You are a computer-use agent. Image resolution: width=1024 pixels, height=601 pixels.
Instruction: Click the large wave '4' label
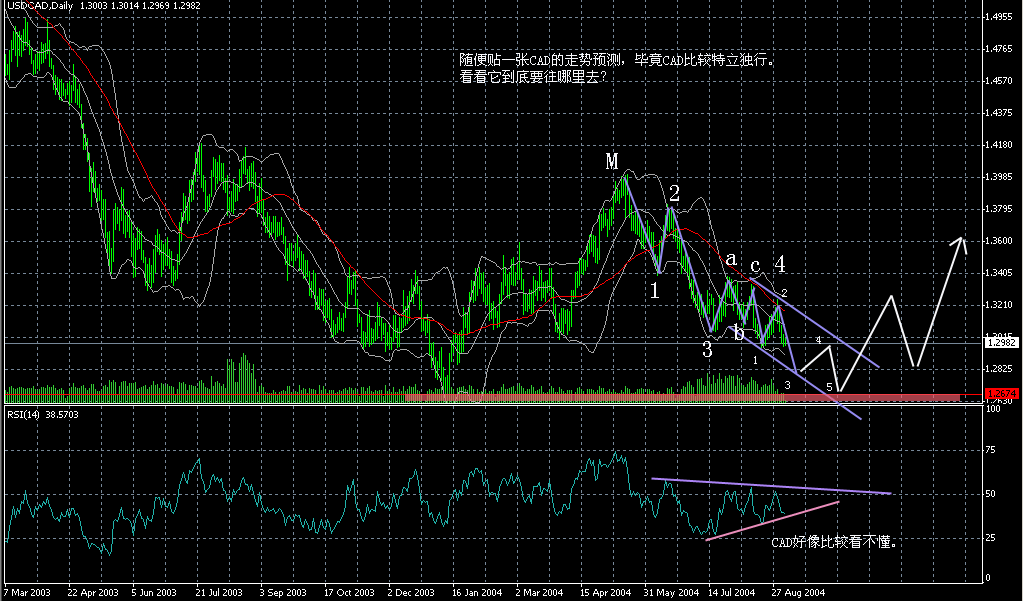(779, 263)
